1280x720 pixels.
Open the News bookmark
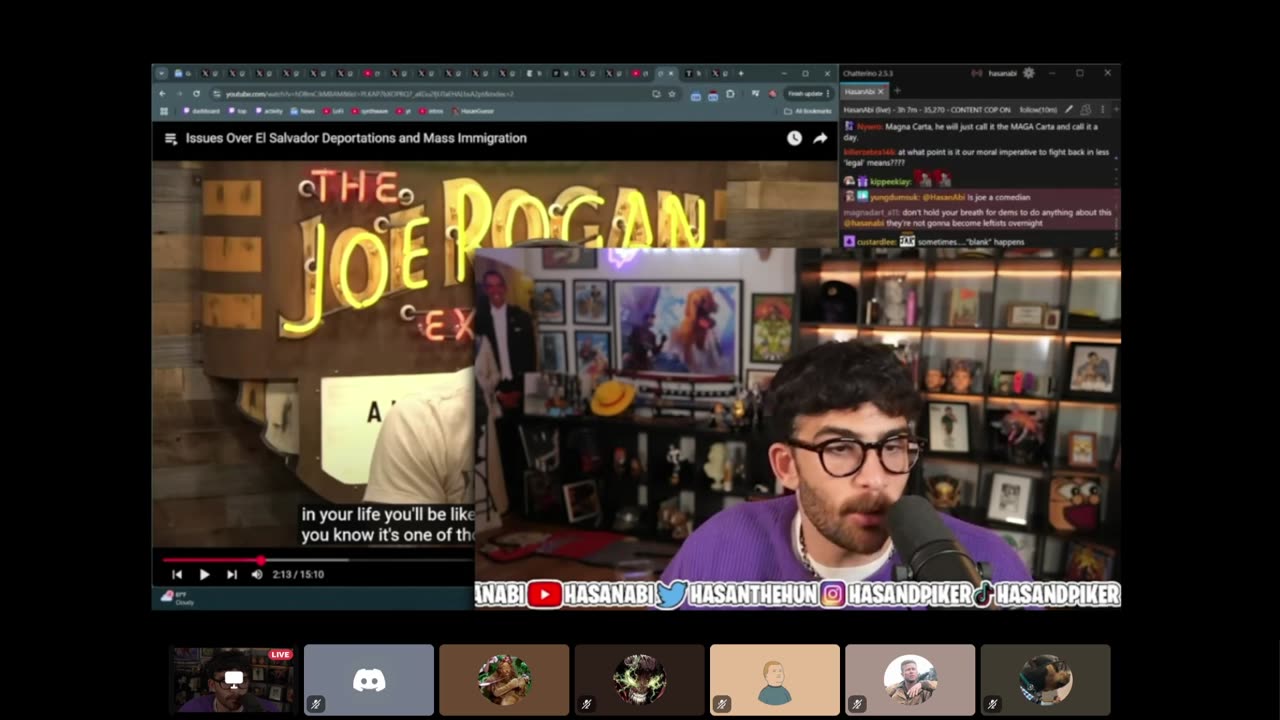click(x=303, y=111)
